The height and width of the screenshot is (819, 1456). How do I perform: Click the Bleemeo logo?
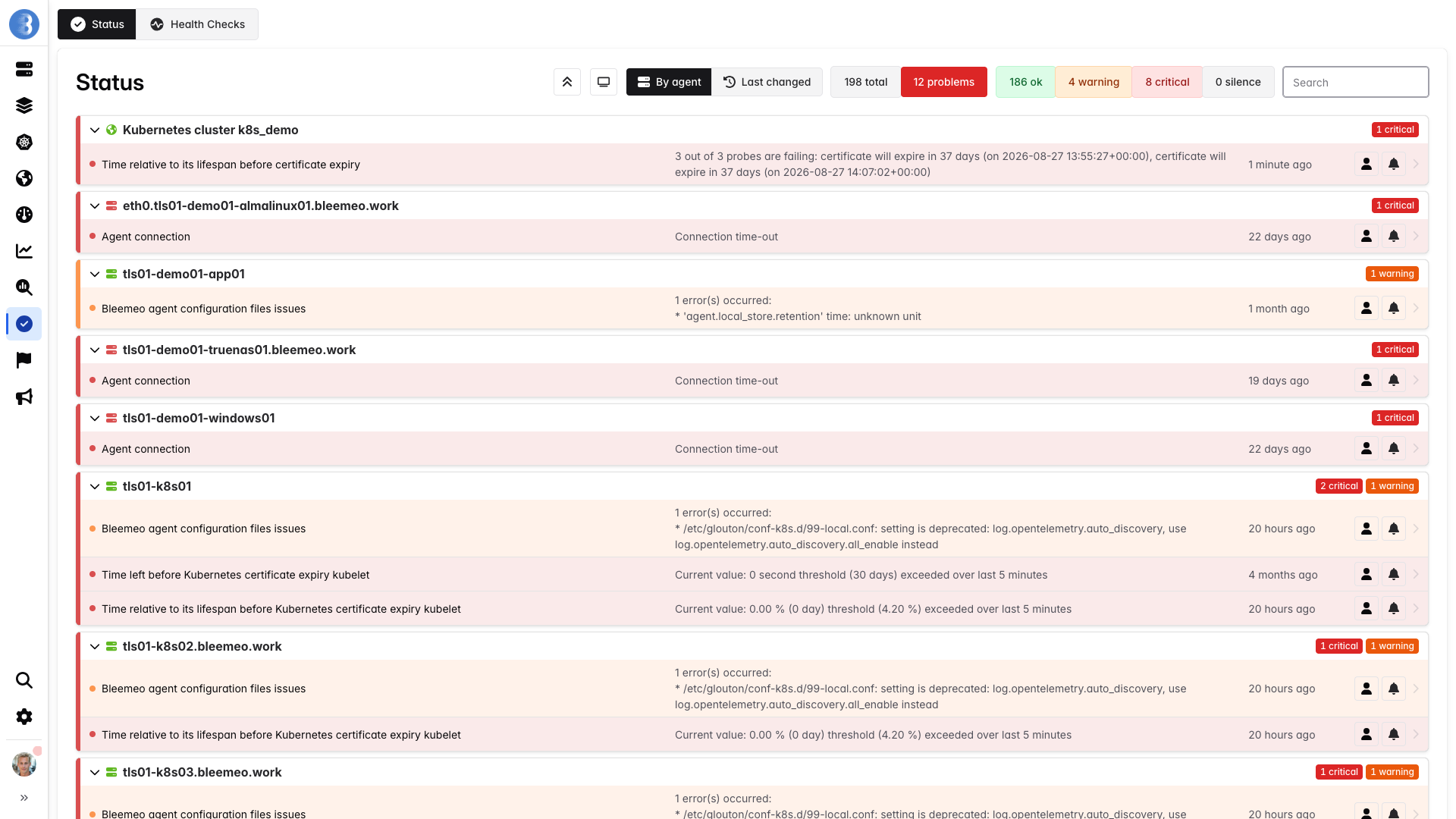click(24, 24)
